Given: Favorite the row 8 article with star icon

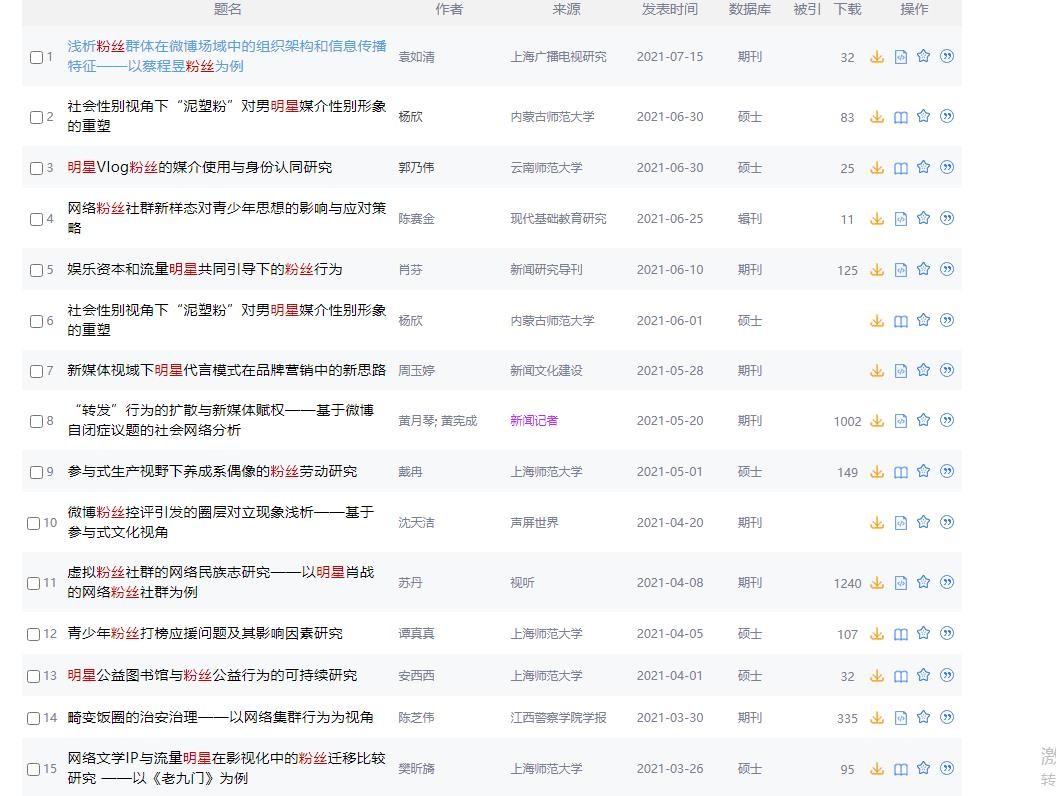Looking at the screenshot, I should coord(923,421).
